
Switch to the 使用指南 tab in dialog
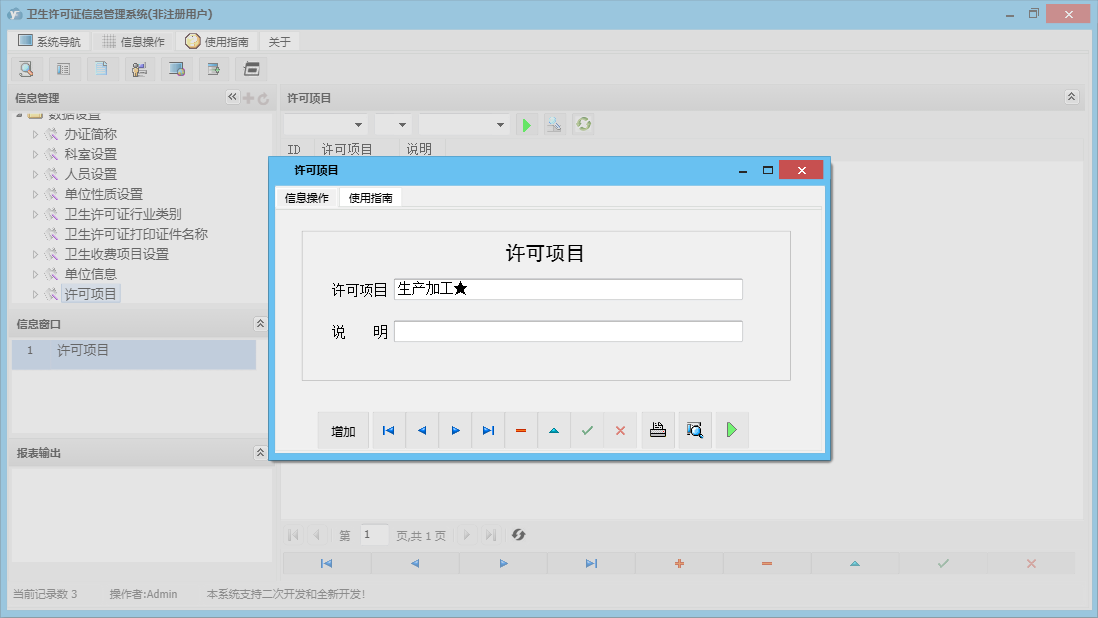point(371,197)
